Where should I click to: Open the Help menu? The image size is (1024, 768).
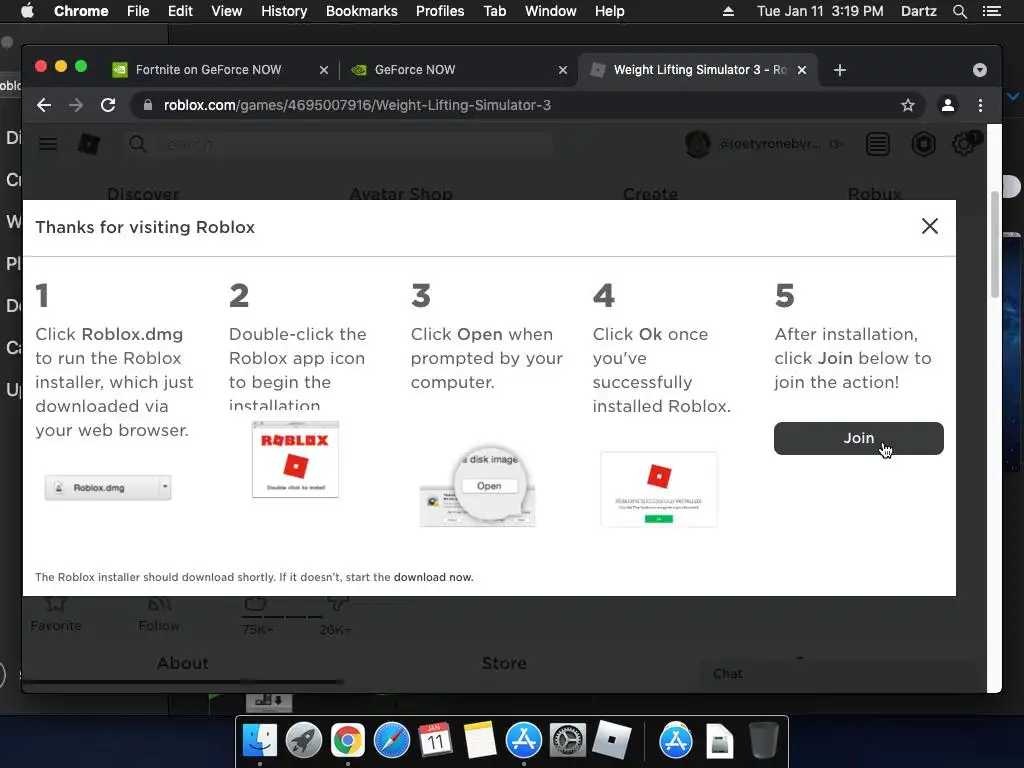(609, 11)
